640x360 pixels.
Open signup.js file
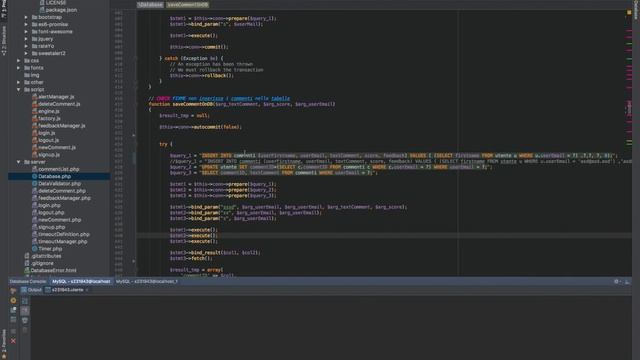[x=46, y=155]
